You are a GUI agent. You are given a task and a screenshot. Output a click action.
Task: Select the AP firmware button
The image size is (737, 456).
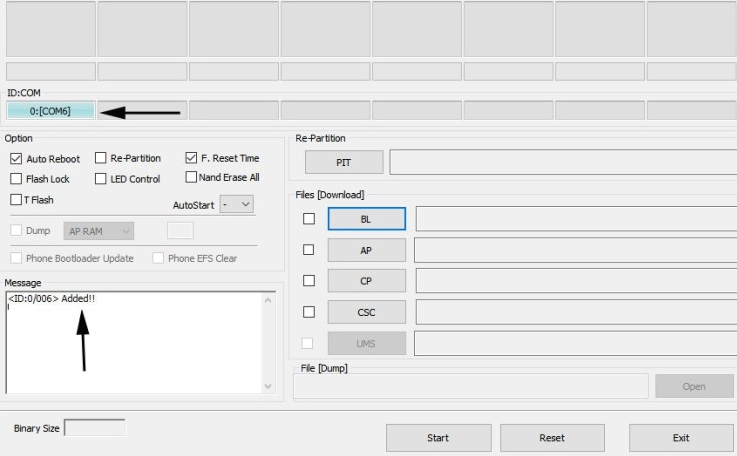[366, 250]
